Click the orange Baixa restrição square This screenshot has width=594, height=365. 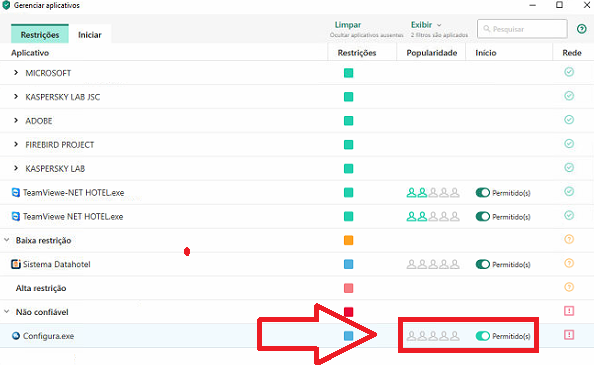[349, 240]
